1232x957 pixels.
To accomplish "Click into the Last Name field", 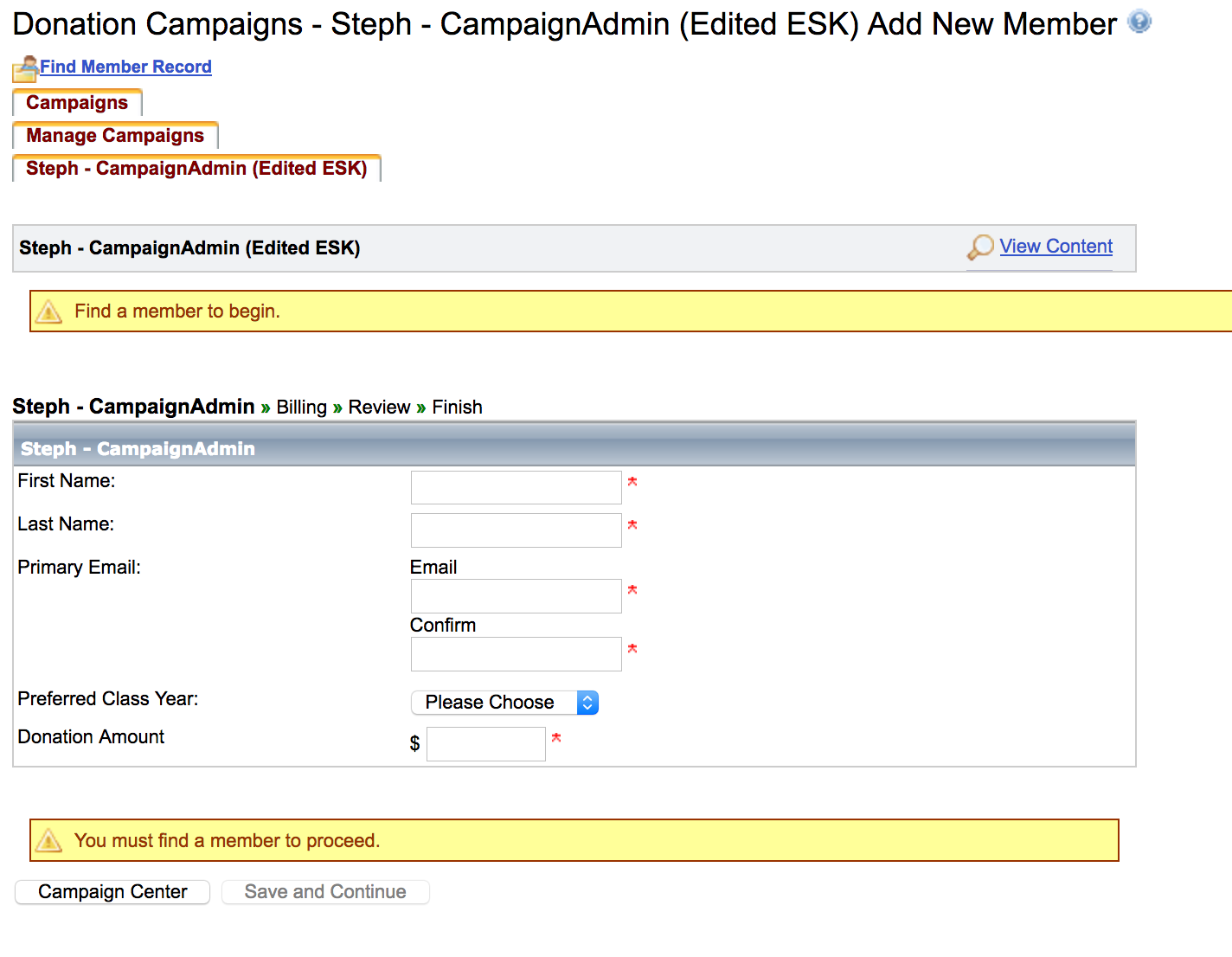I will (x=516, y=530).
